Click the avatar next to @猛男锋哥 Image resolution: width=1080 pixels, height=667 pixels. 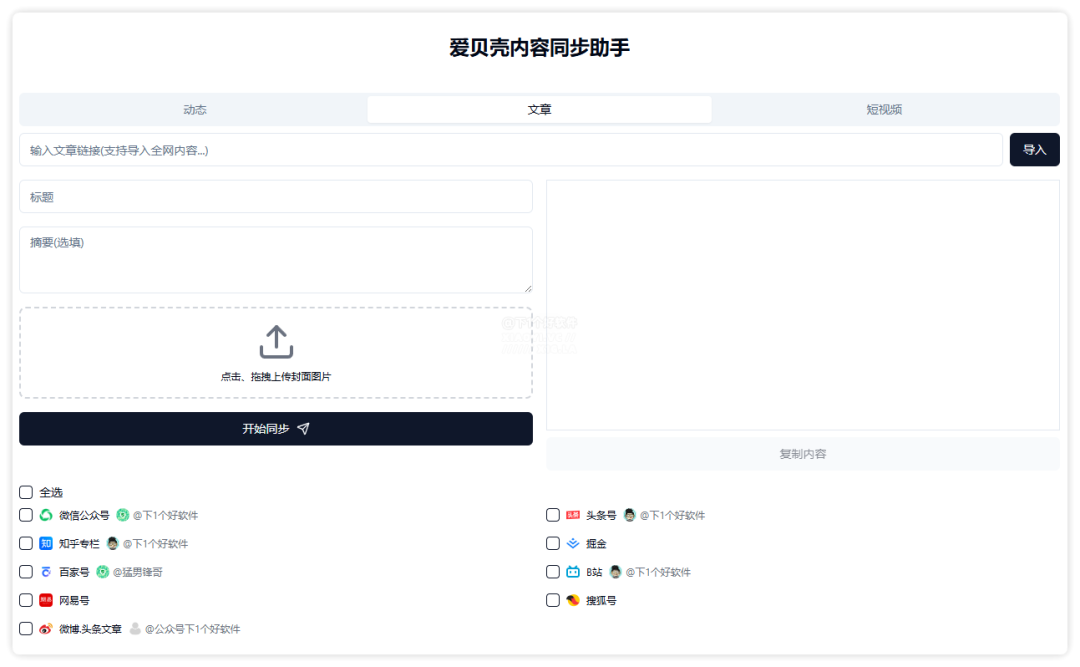point(103,572)
